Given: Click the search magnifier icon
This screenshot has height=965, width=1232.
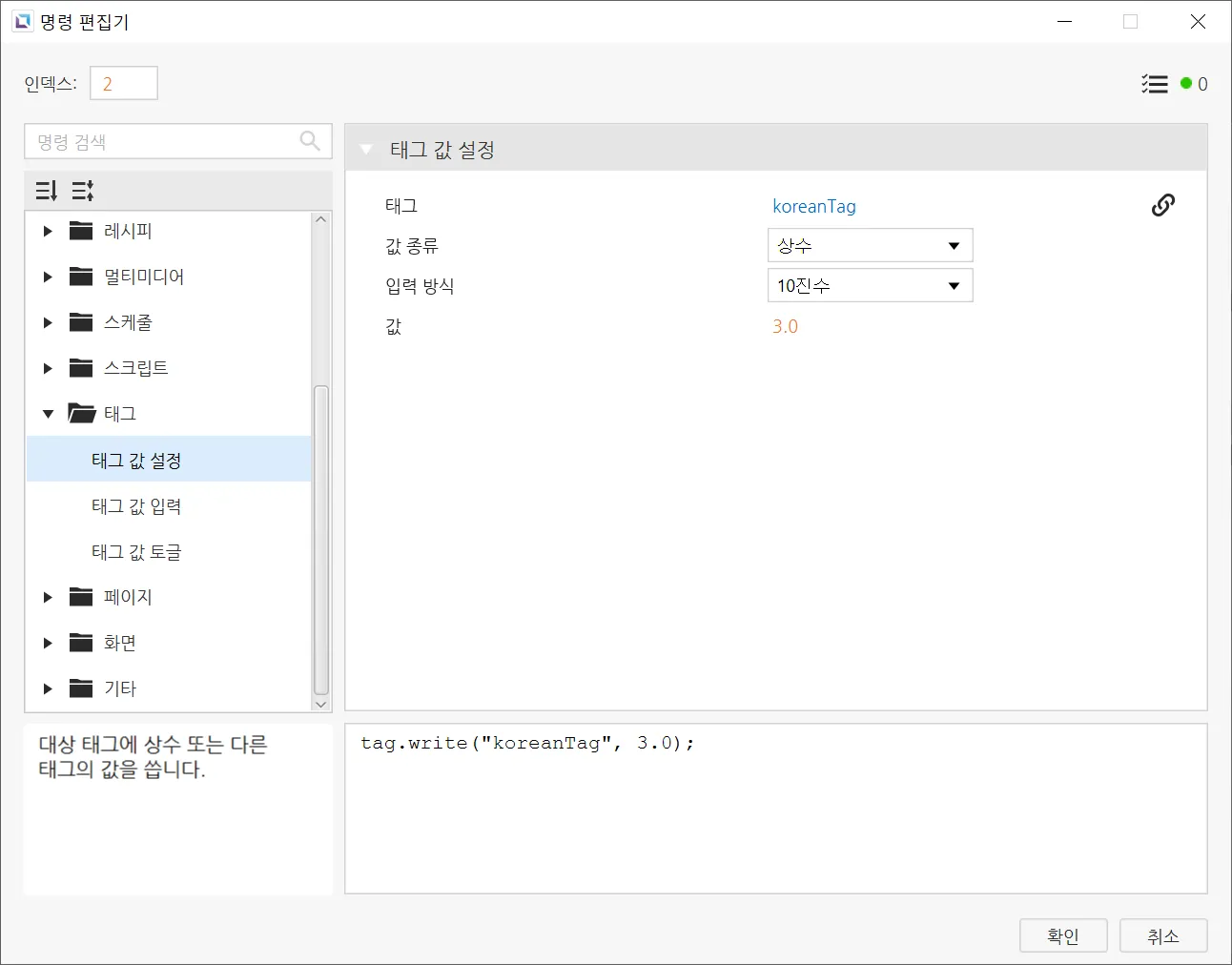Looking at the screenshot, I should tap(310, 141).
